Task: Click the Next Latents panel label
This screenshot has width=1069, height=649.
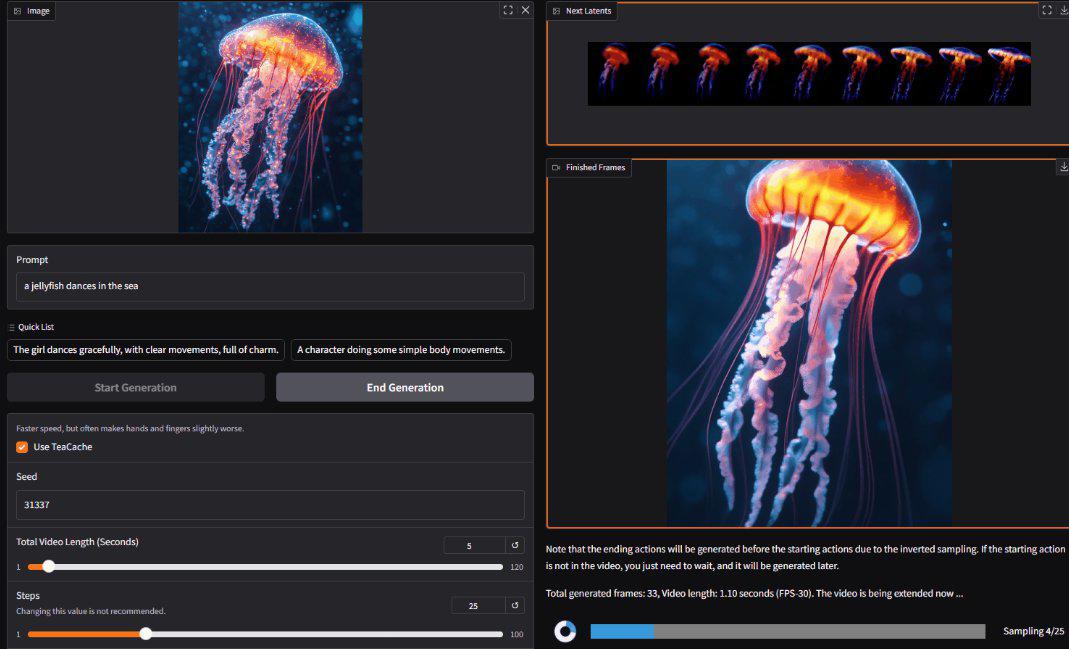Action: click(x=583, y=9)
